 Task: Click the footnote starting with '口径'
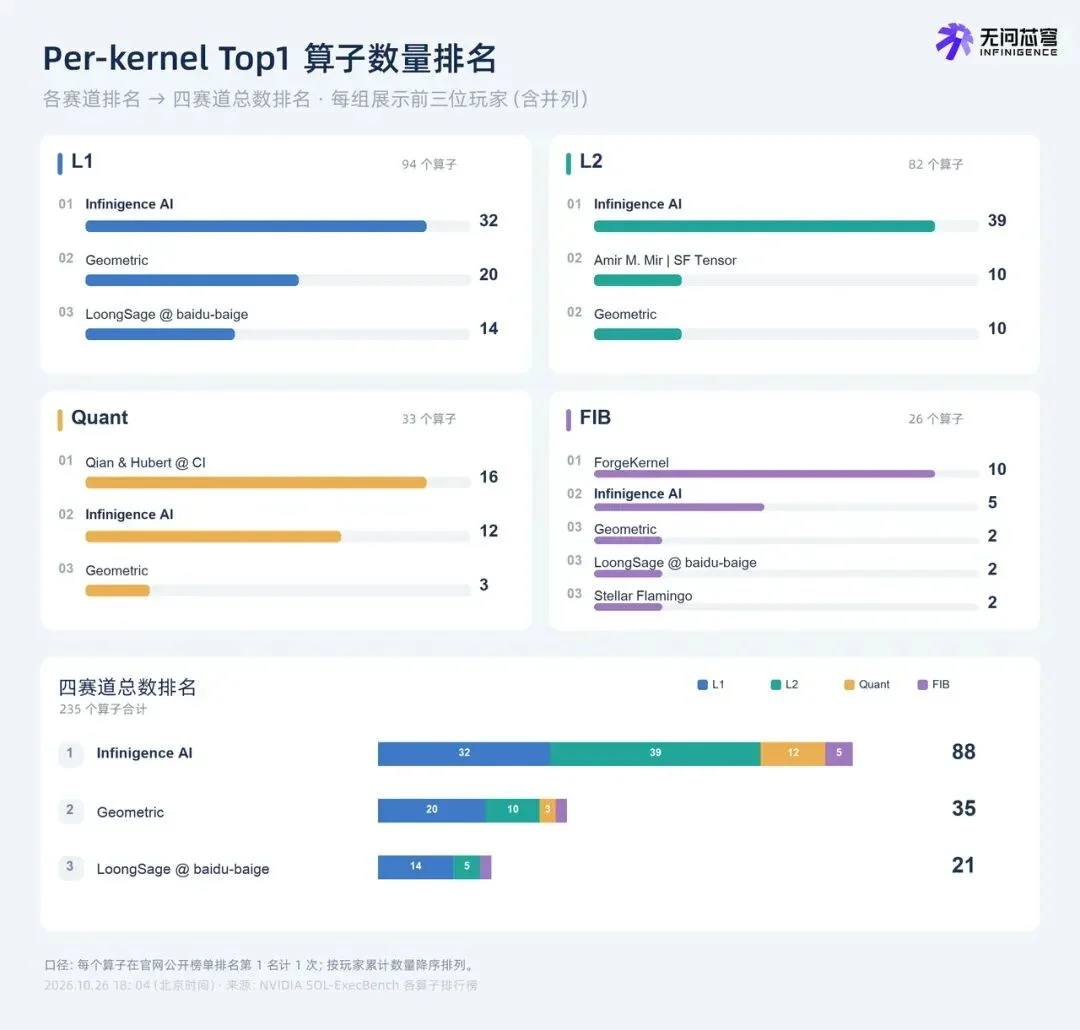tap(260, 965)
